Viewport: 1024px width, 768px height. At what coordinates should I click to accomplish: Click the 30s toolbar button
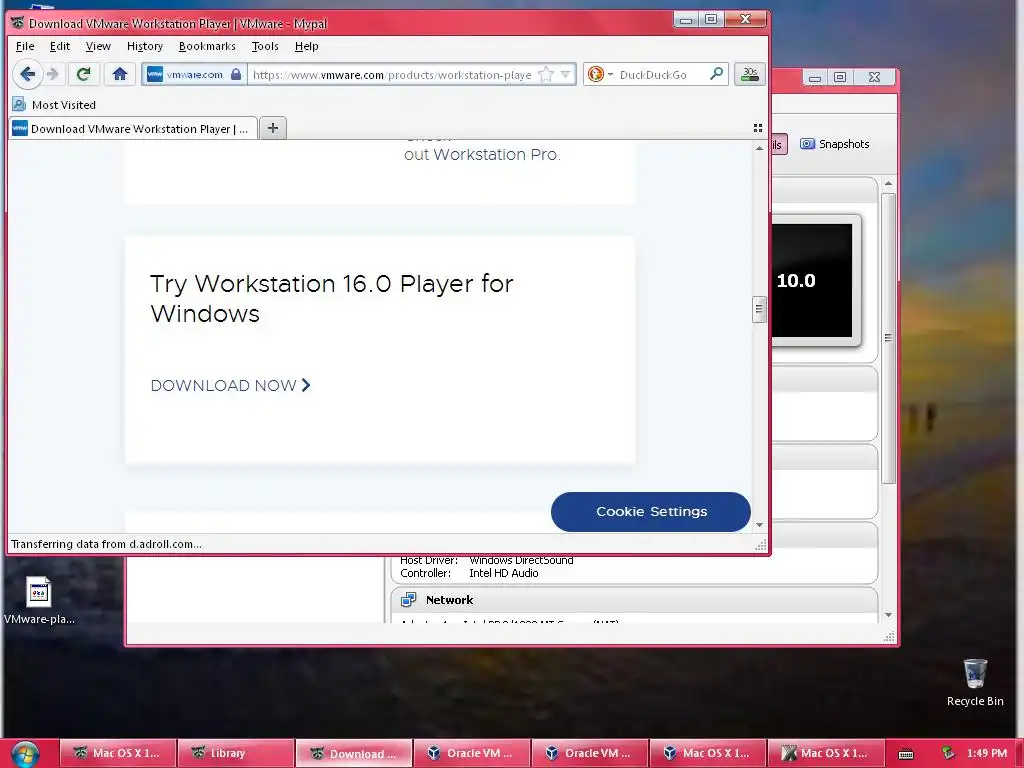[750, 74]
